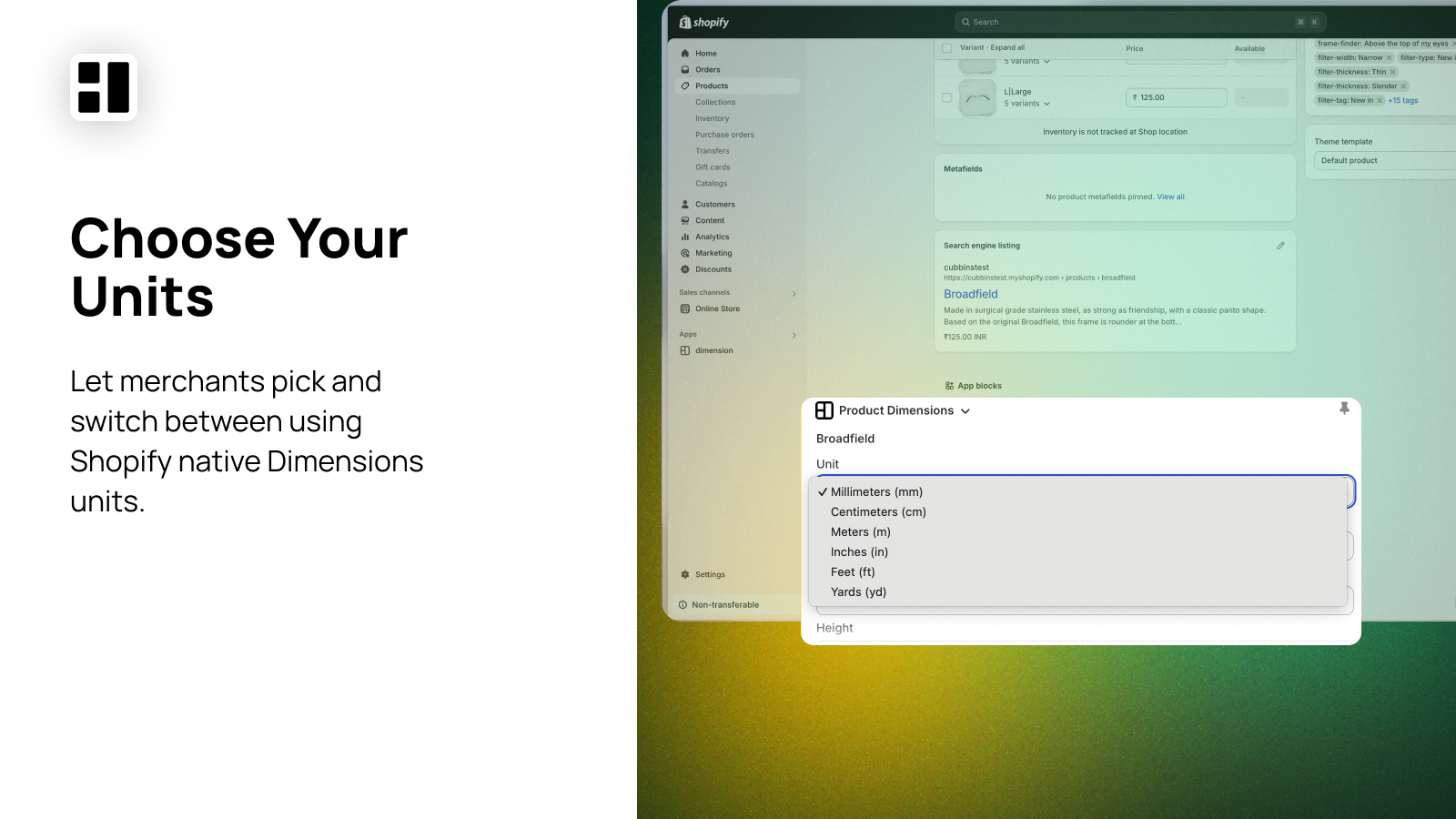Tick the select-all variants header checkbox

point(946,48)
